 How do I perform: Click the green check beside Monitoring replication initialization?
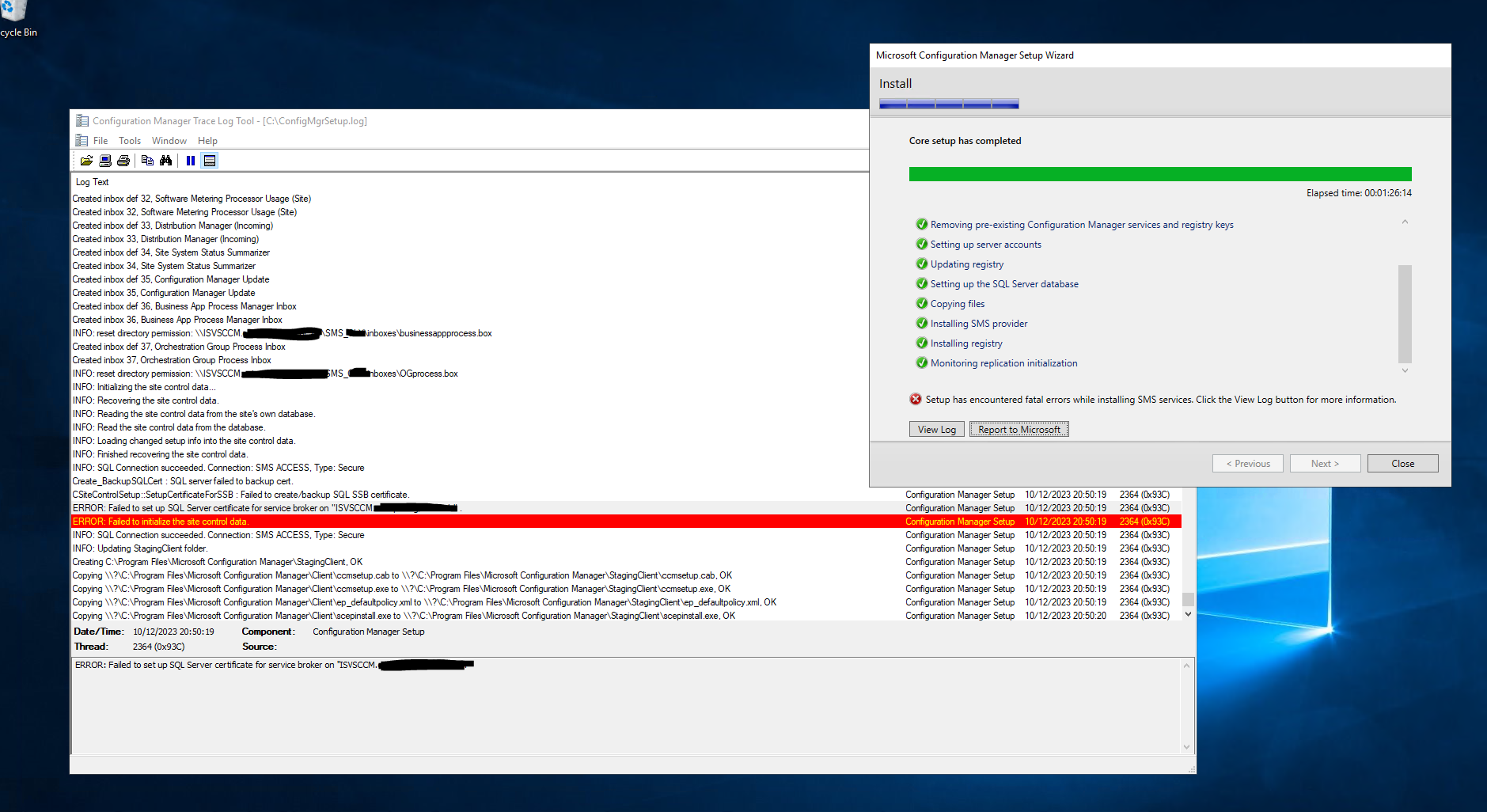coord(922,363)
